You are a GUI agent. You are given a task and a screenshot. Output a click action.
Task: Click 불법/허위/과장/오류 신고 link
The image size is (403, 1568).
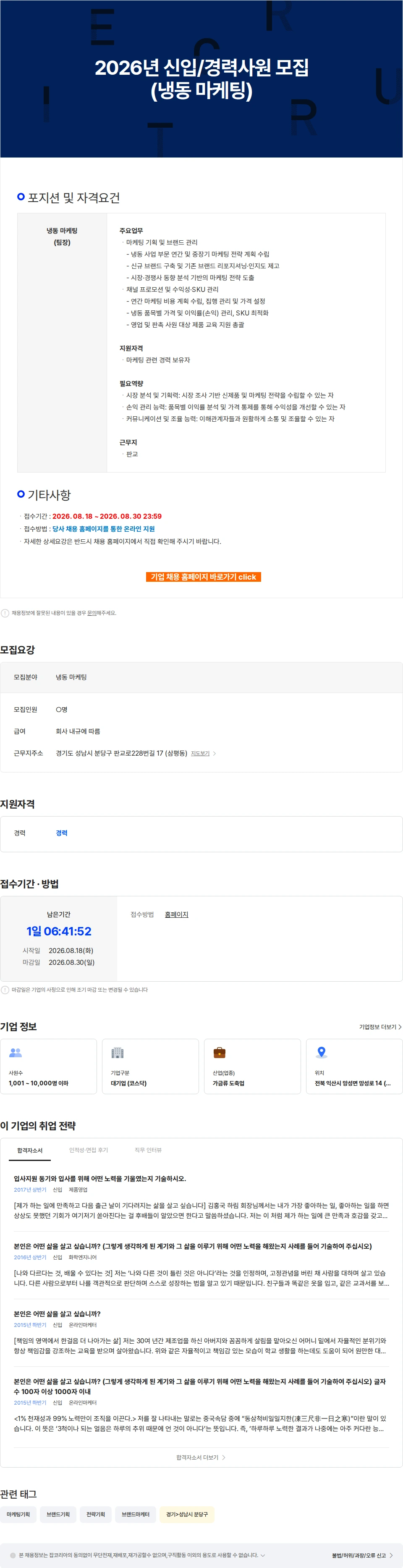click(x=362, y=1555)
